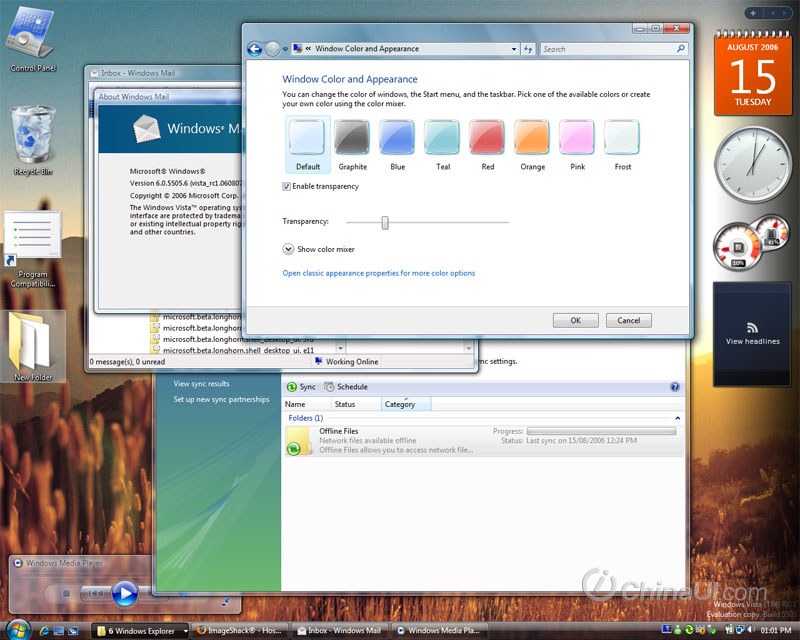Uncheck the Enable transparency checkbox
Viewport: 800px width, 640px height.
click(287, 186)
